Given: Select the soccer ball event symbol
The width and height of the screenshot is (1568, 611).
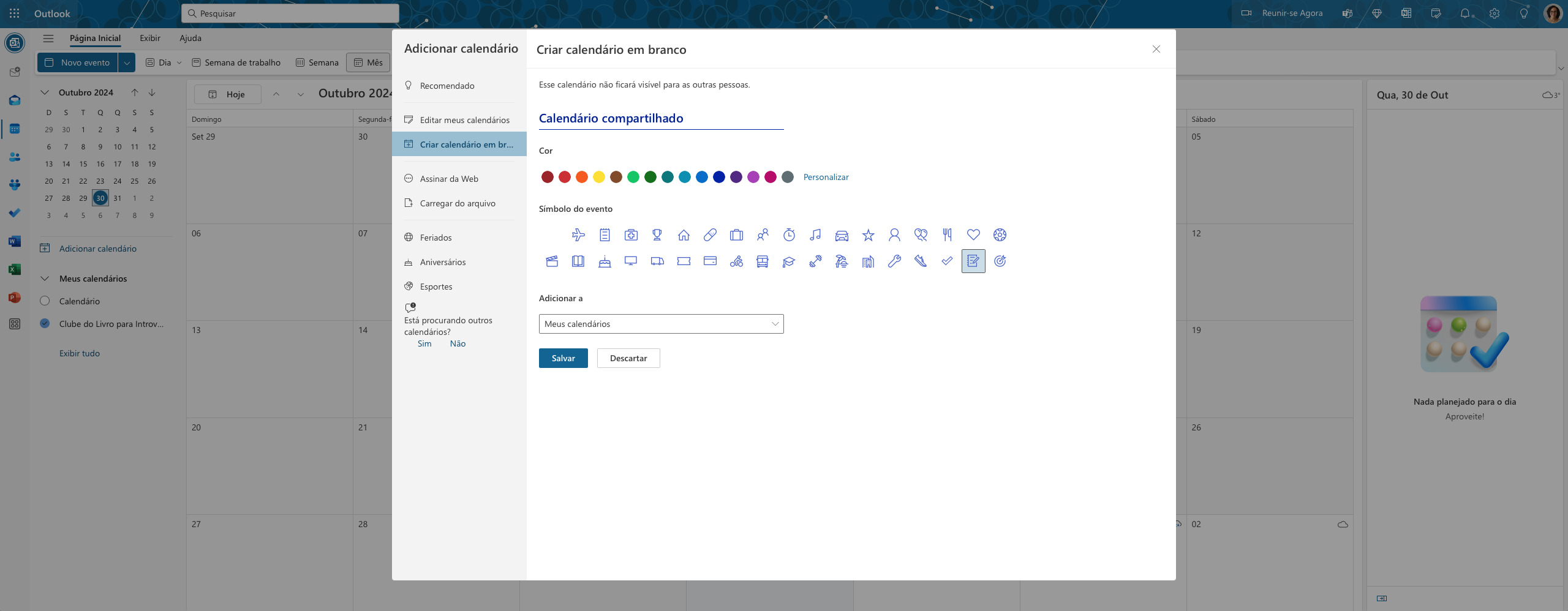Looking at the screenshot, I should point(1000,234).
